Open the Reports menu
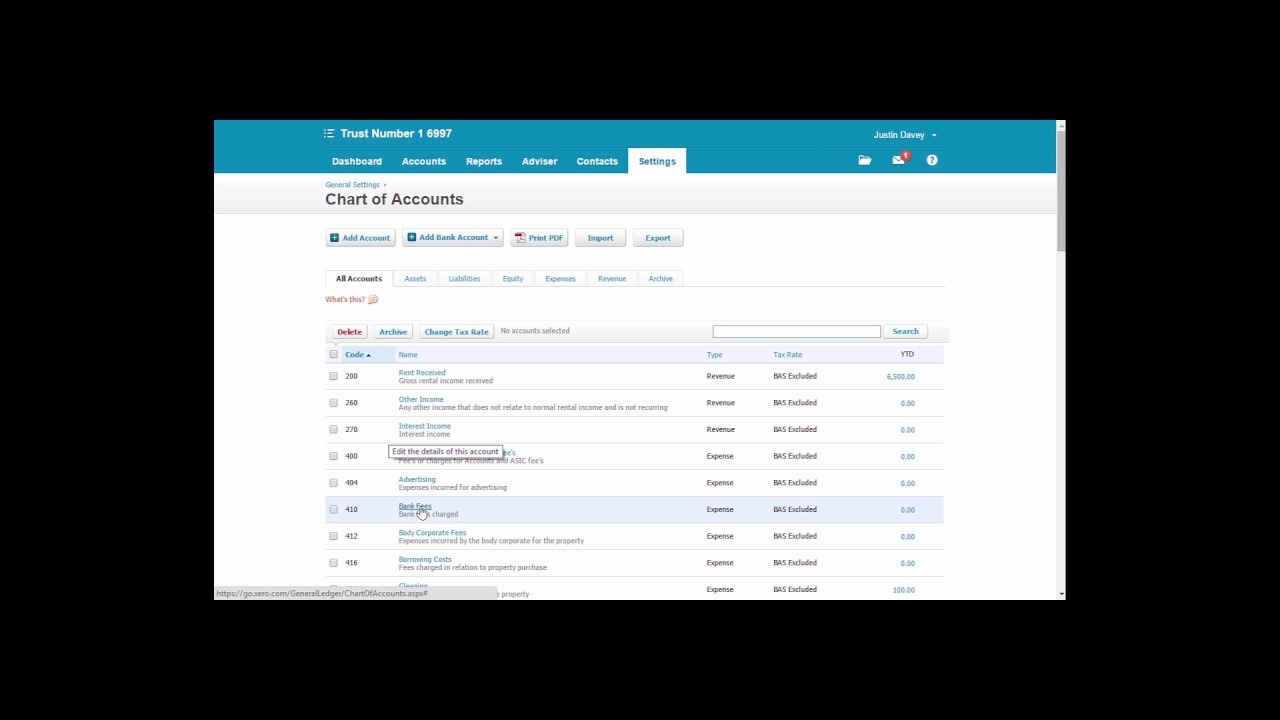The height and width of the screenshot is (720, 1280). tap(484, 161)
